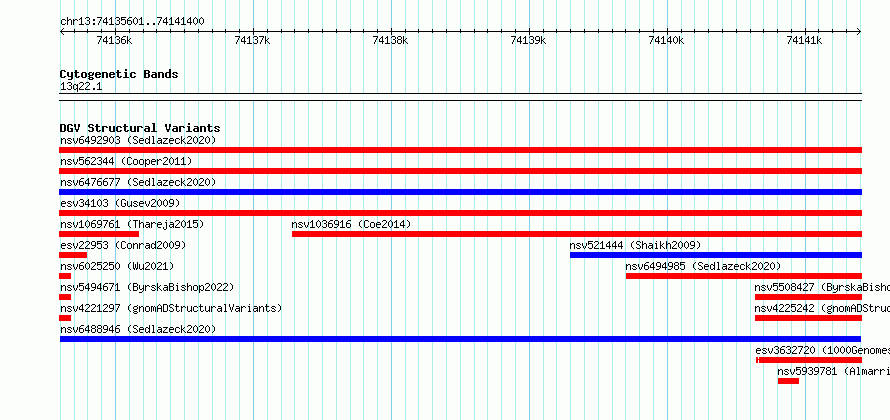Click the Cytogenetic Bands track title
Image resolution: width=890 pixels, height=420 pixels.
coord(119,74)
